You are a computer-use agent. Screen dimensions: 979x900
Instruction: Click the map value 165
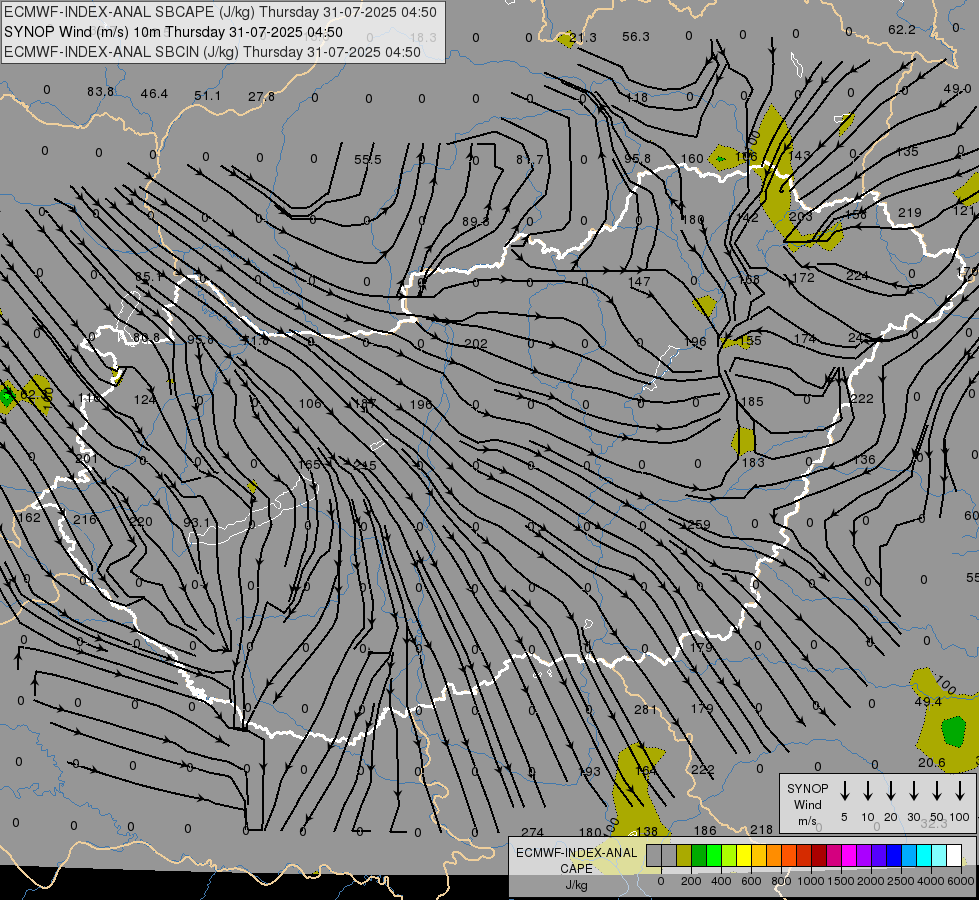point(310,464)
